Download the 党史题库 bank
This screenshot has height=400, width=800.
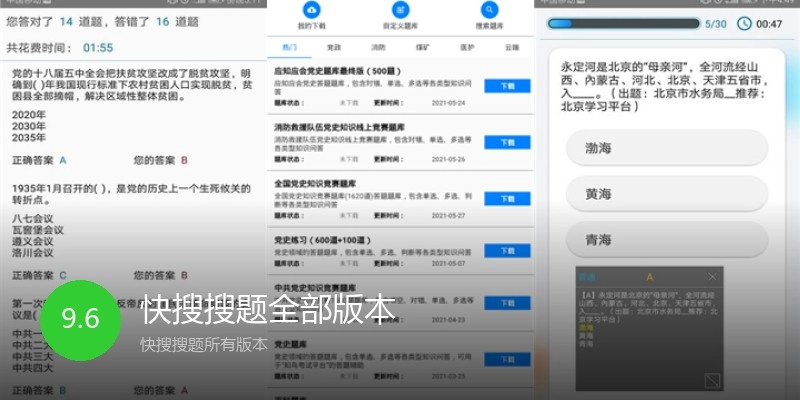click(507, 359)
